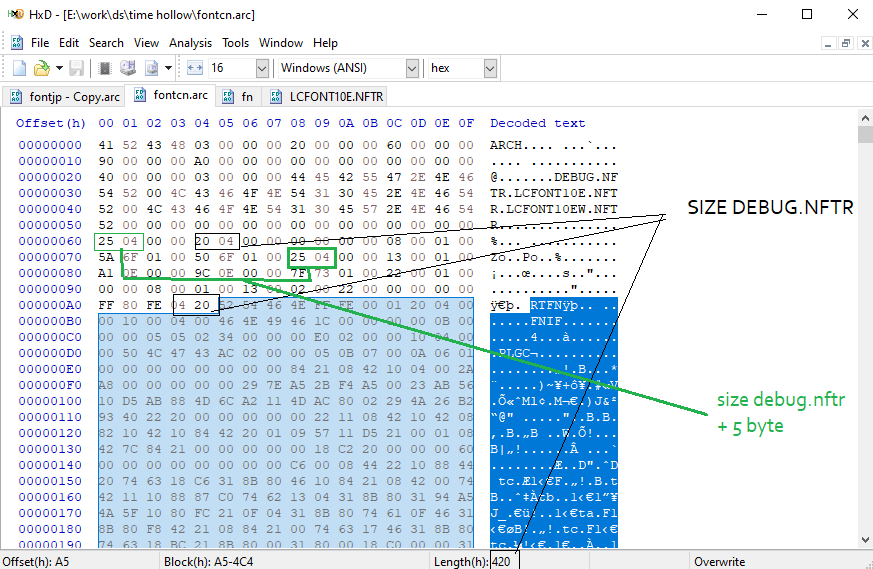The width and height of the screenshot is (873, 569).
Task: Save the file with the floppy disk icon
Action: pos(76,68)
